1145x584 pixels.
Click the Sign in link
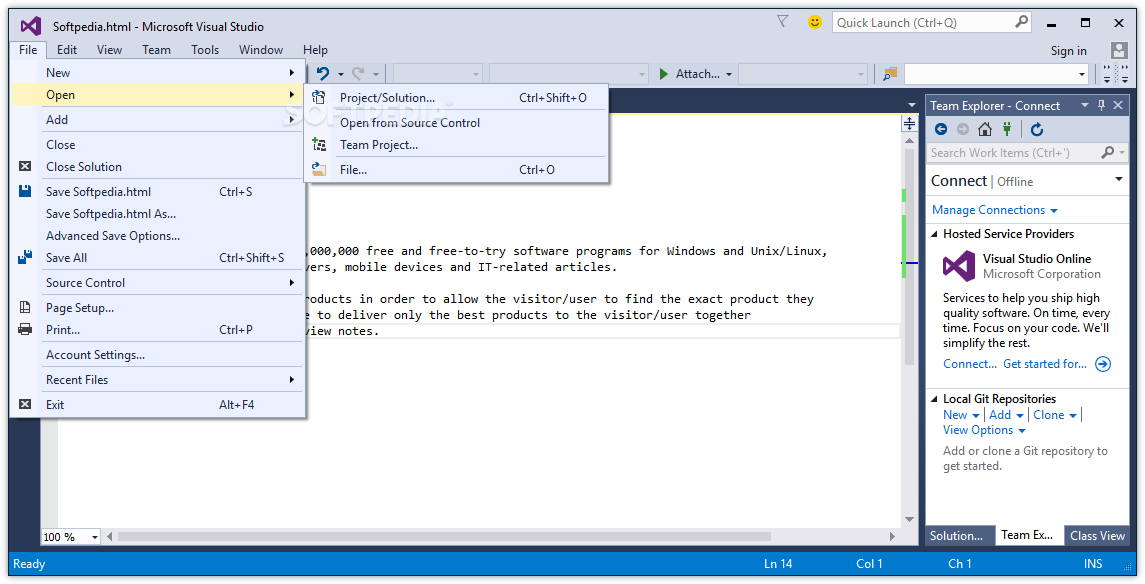[1068, 51]
